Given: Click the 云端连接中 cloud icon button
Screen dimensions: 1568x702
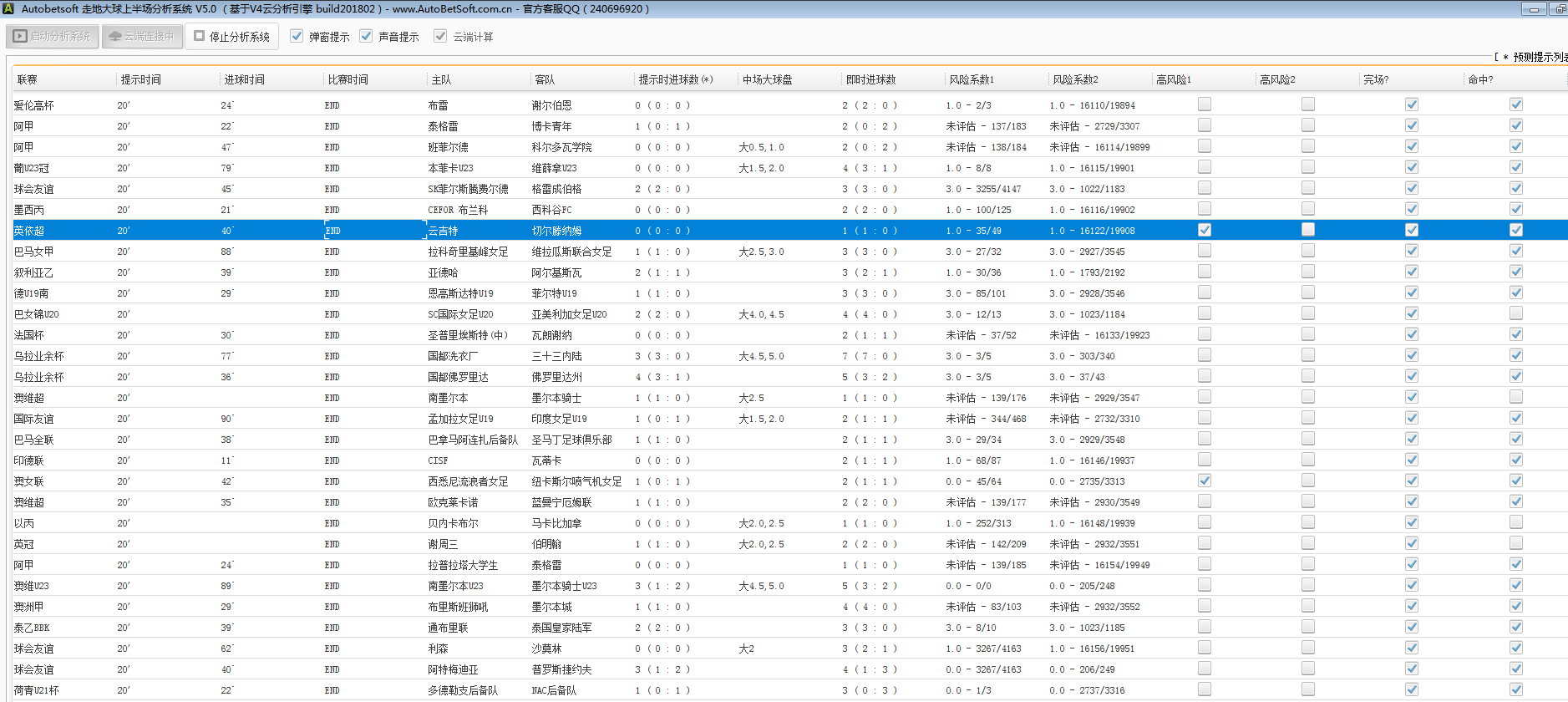Looking at the screenshot, I should (142, 37).
